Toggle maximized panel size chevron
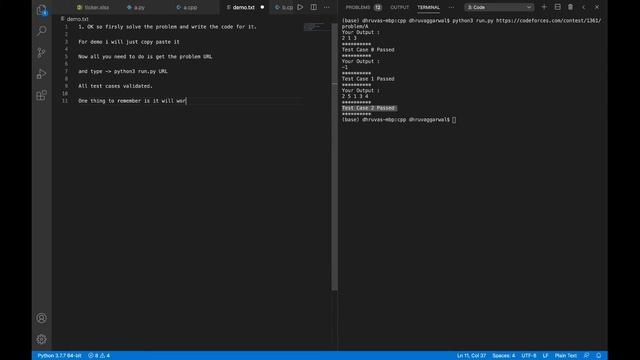640x360 pixels. [584, 7]
